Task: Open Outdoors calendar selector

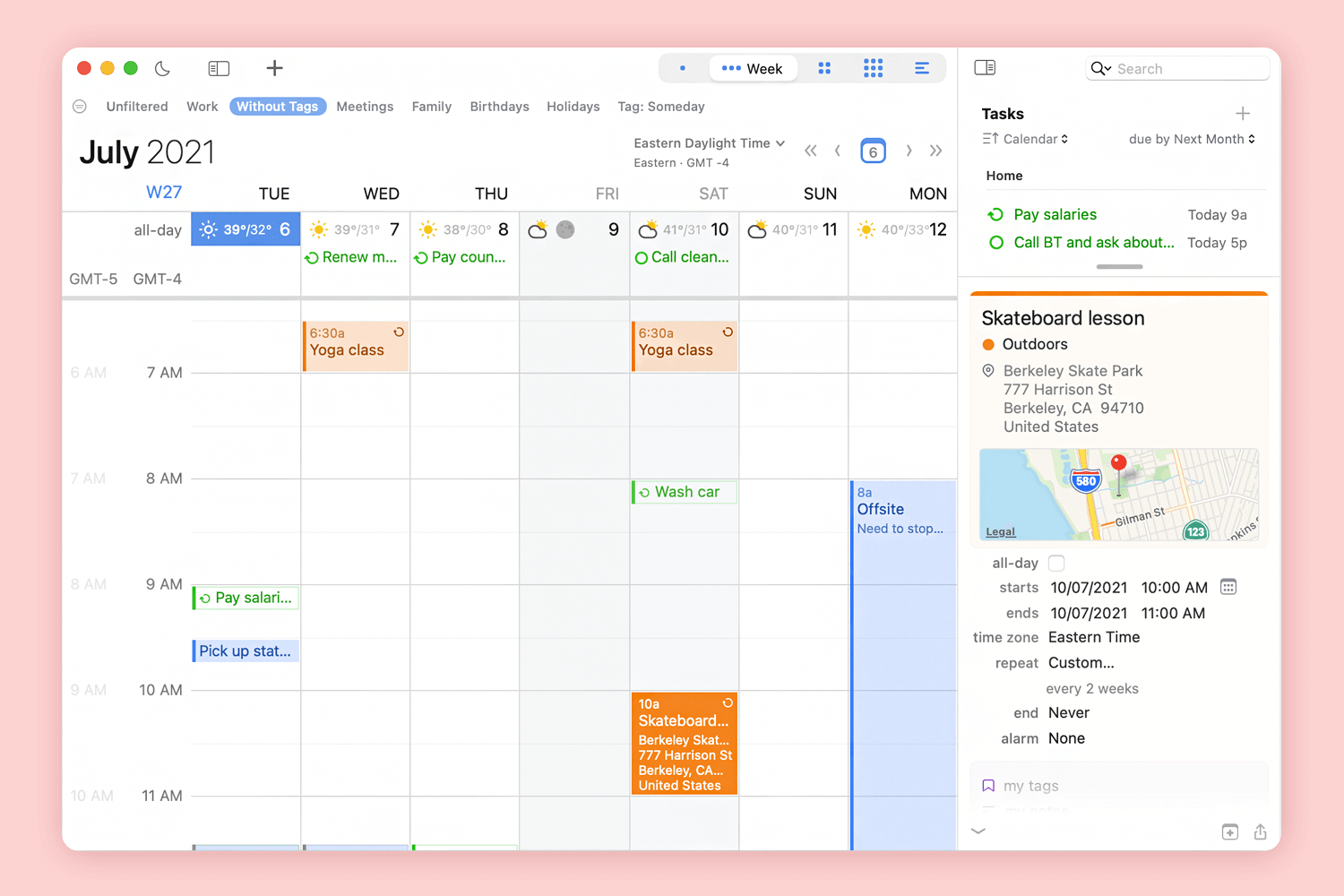Action: tap(1035, 344)
